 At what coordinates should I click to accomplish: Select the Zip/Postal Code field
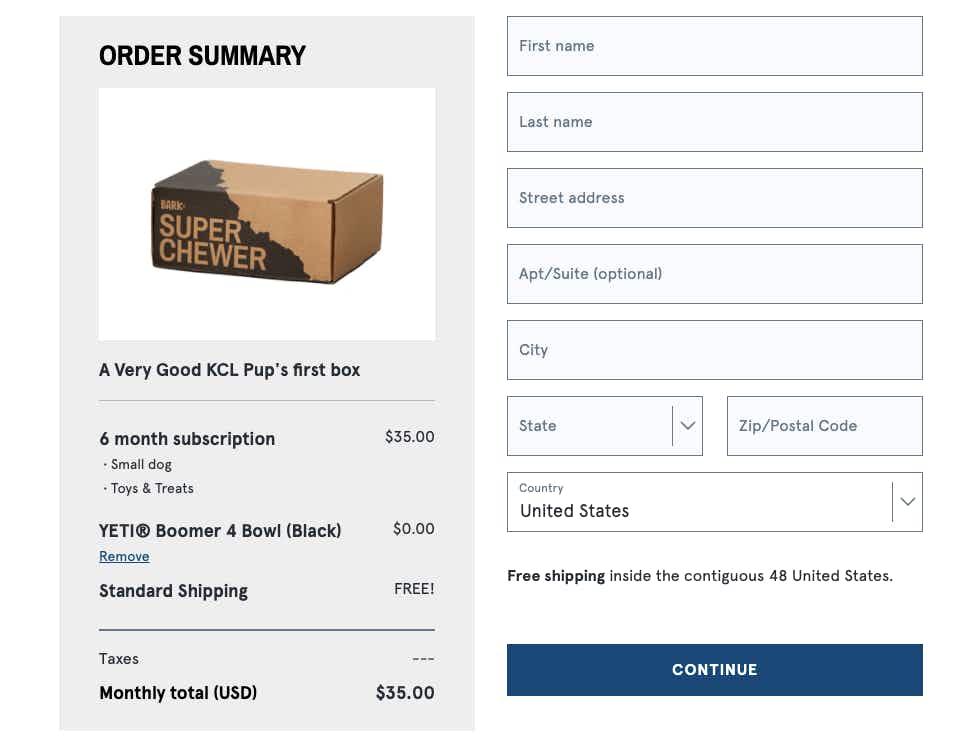click(824, 426)
